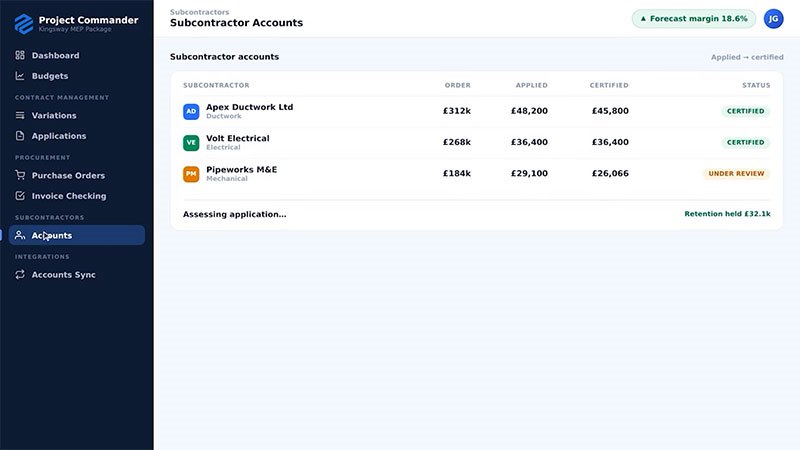Open the JG user profile avatar

773,19
